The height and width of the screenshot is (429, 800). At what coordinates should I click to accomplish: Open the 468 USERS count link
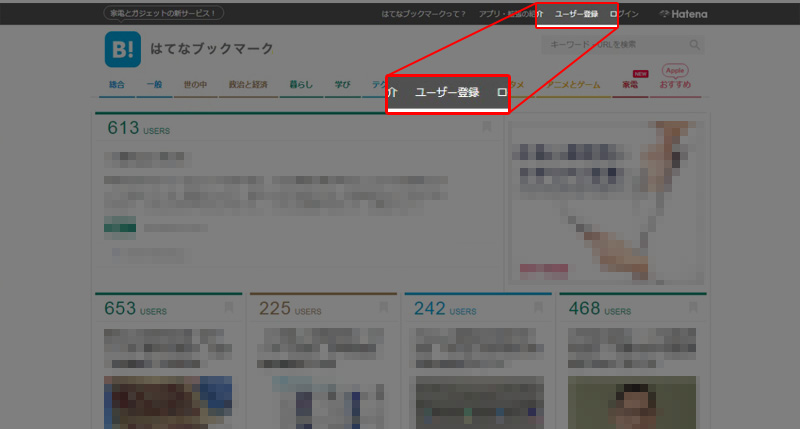click(599, 309)
